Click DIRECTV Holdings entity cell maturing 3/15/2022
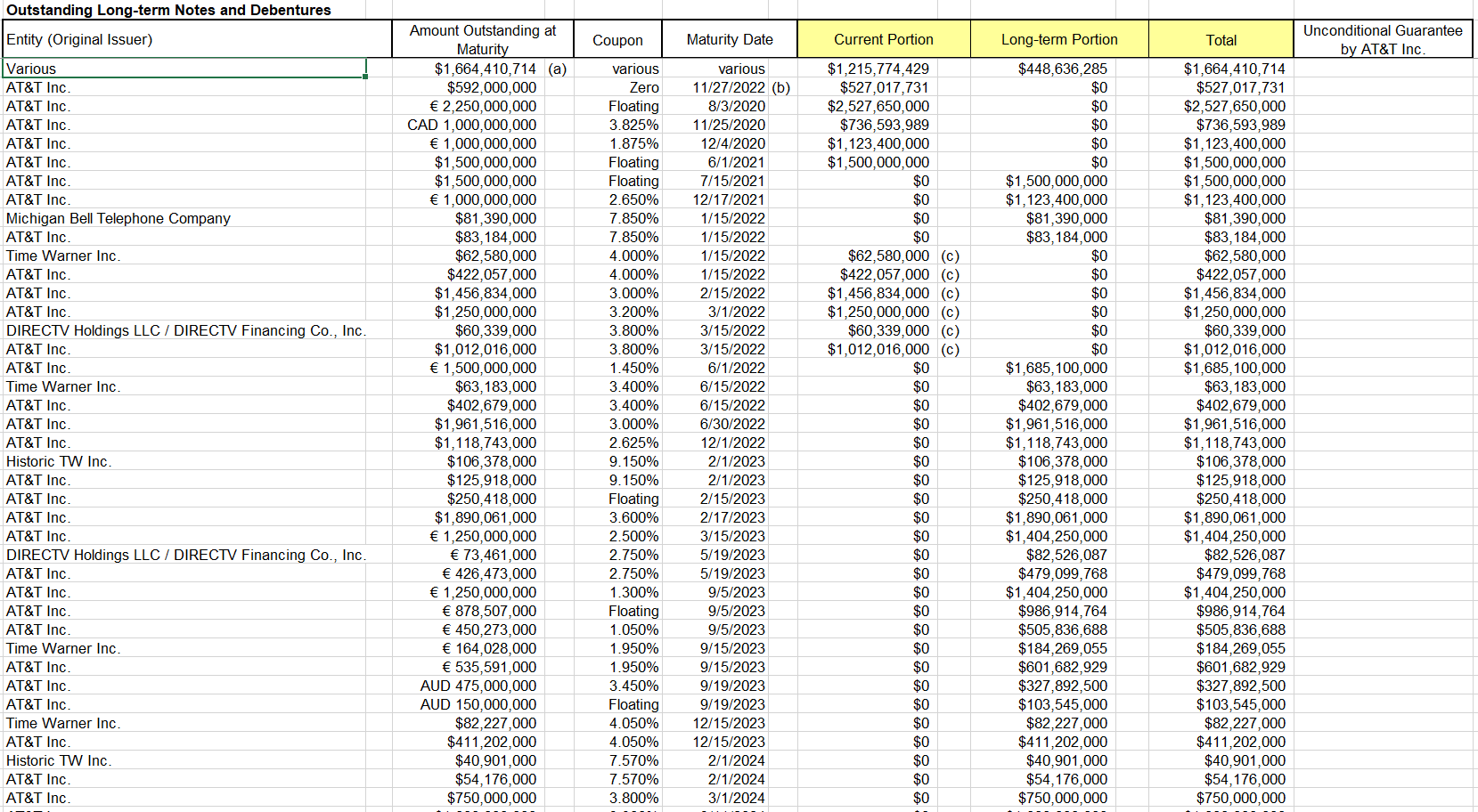The image size is (1478, 812). tap(185, 330)
